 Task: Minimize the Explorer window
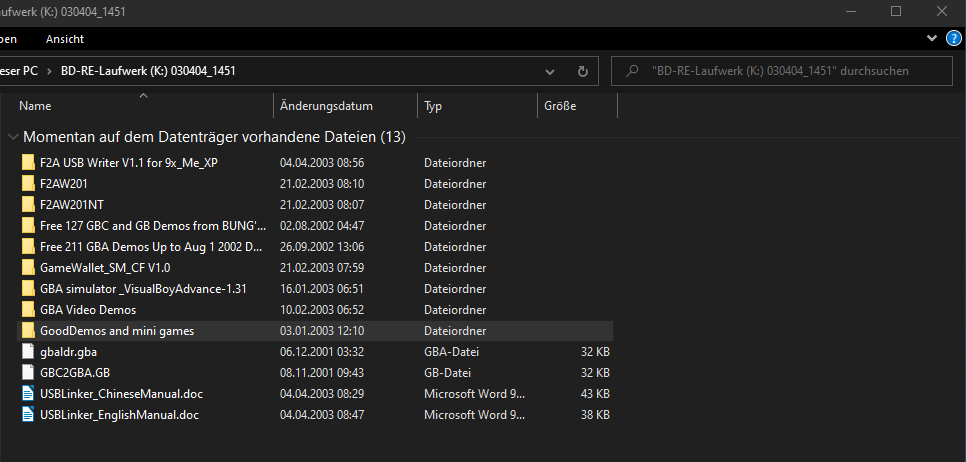coord(851,11)
